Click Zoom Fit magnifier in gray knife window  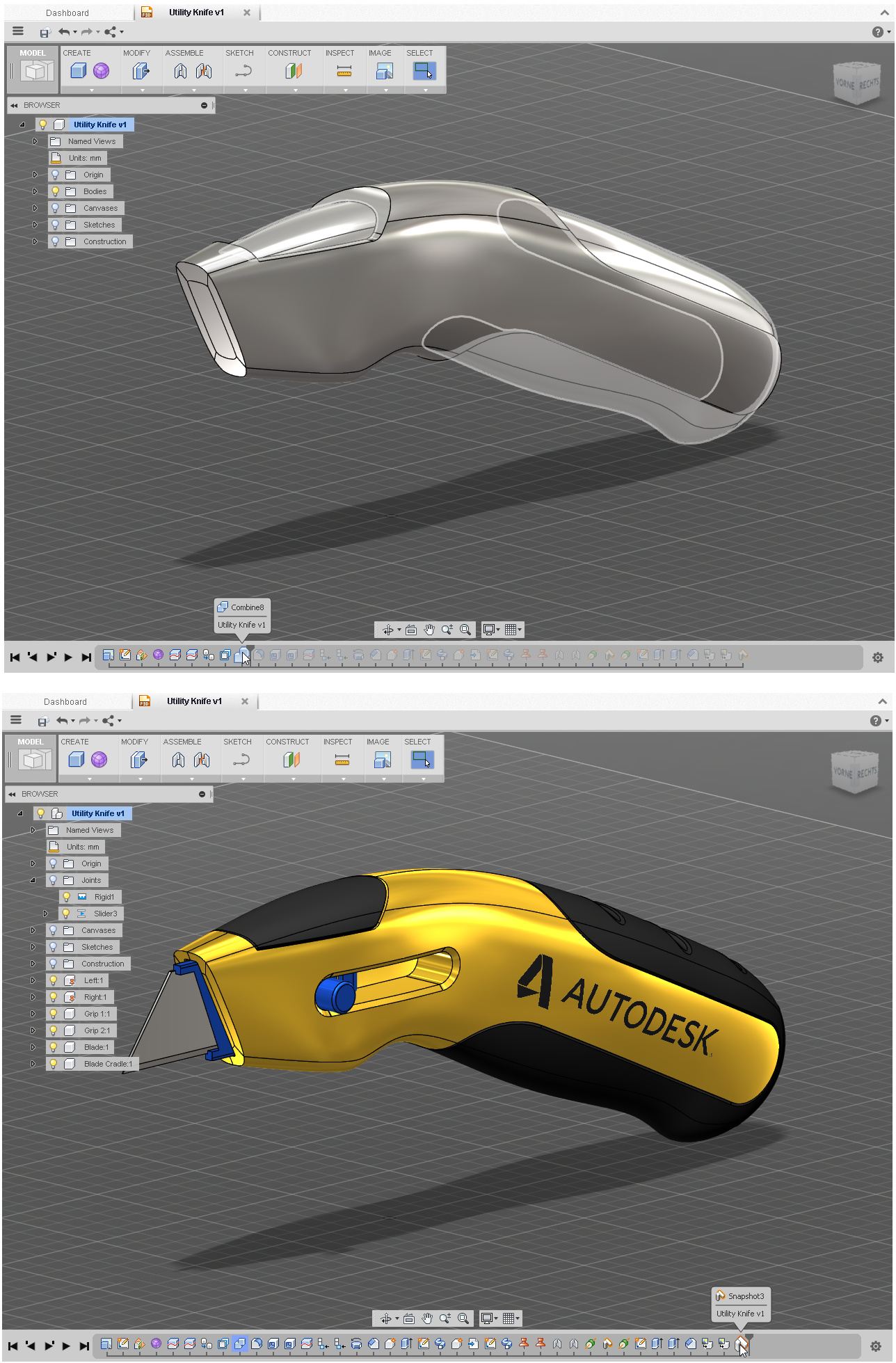tap(465, 630)
